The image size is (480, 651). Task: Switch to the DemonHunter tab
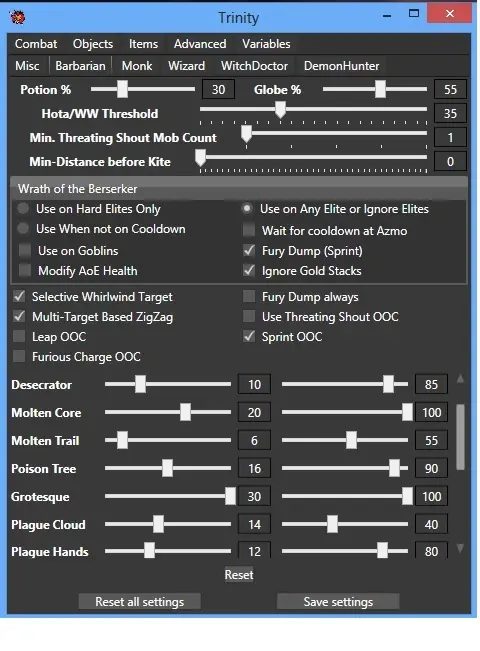pyautogui.click(x=341, y=66)
